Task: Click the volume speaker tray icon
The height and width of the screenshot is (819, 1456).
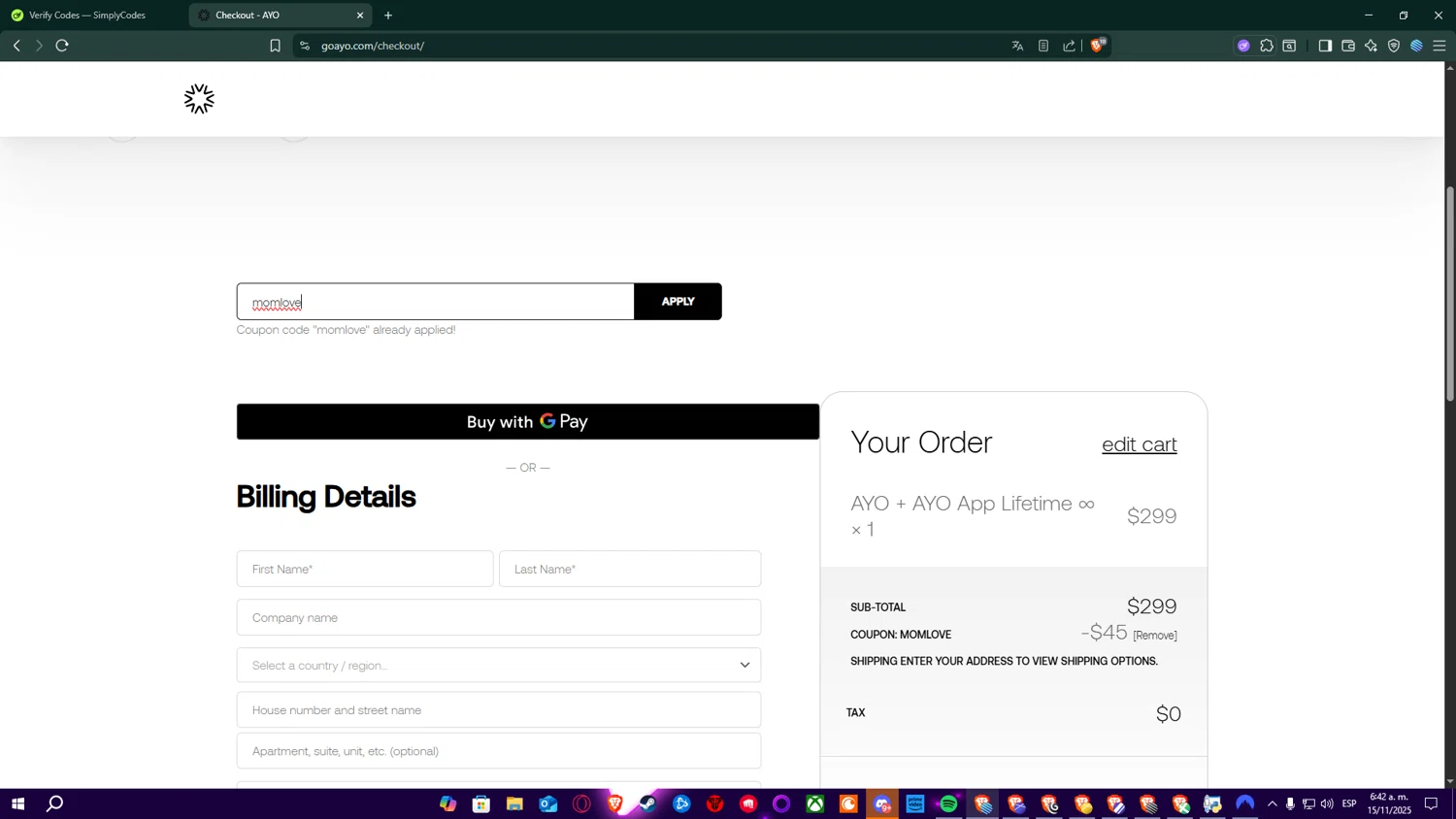Action: pyautogui.click(x=1327, y=803)
